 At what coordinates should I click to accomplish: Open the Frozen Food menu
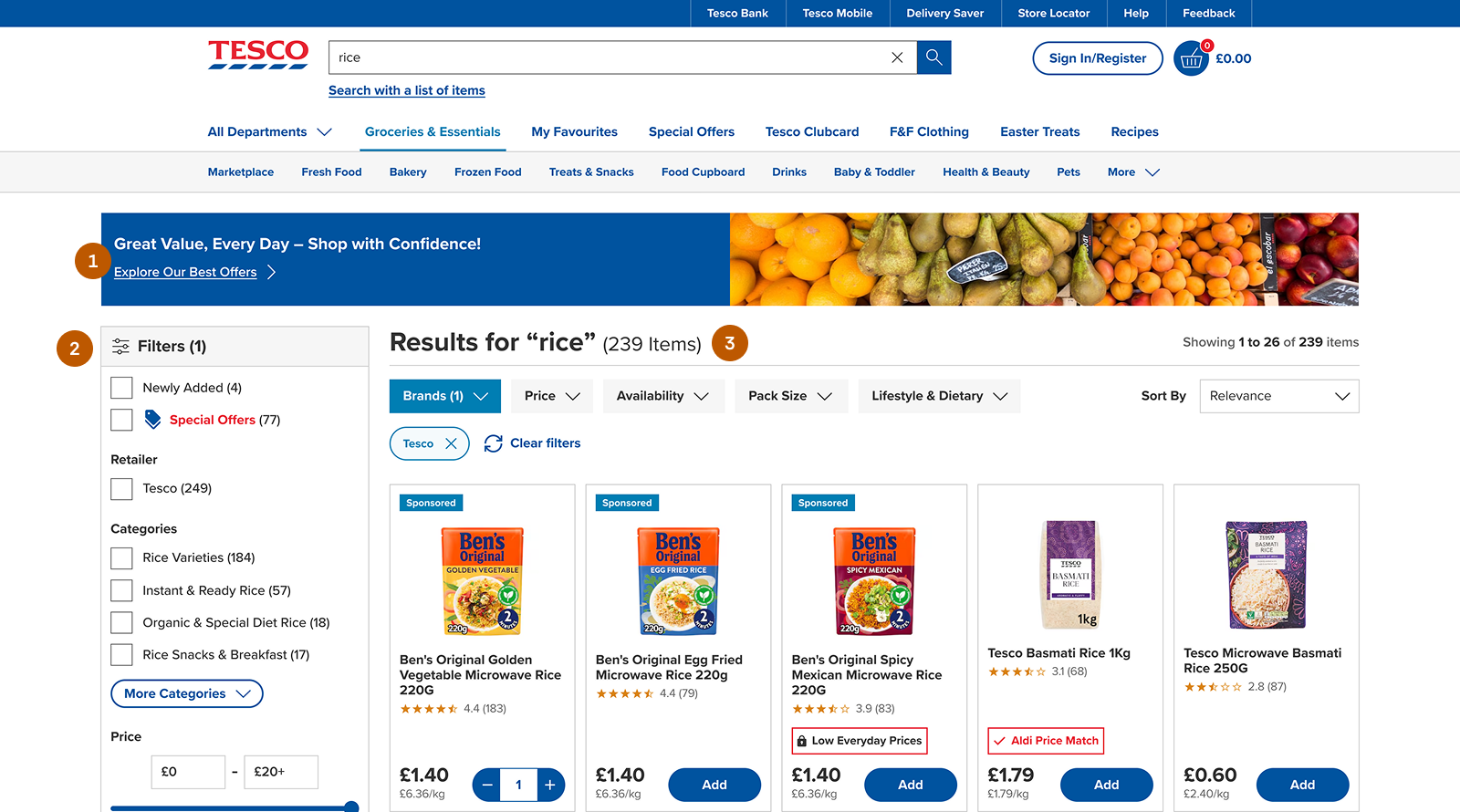487,172
